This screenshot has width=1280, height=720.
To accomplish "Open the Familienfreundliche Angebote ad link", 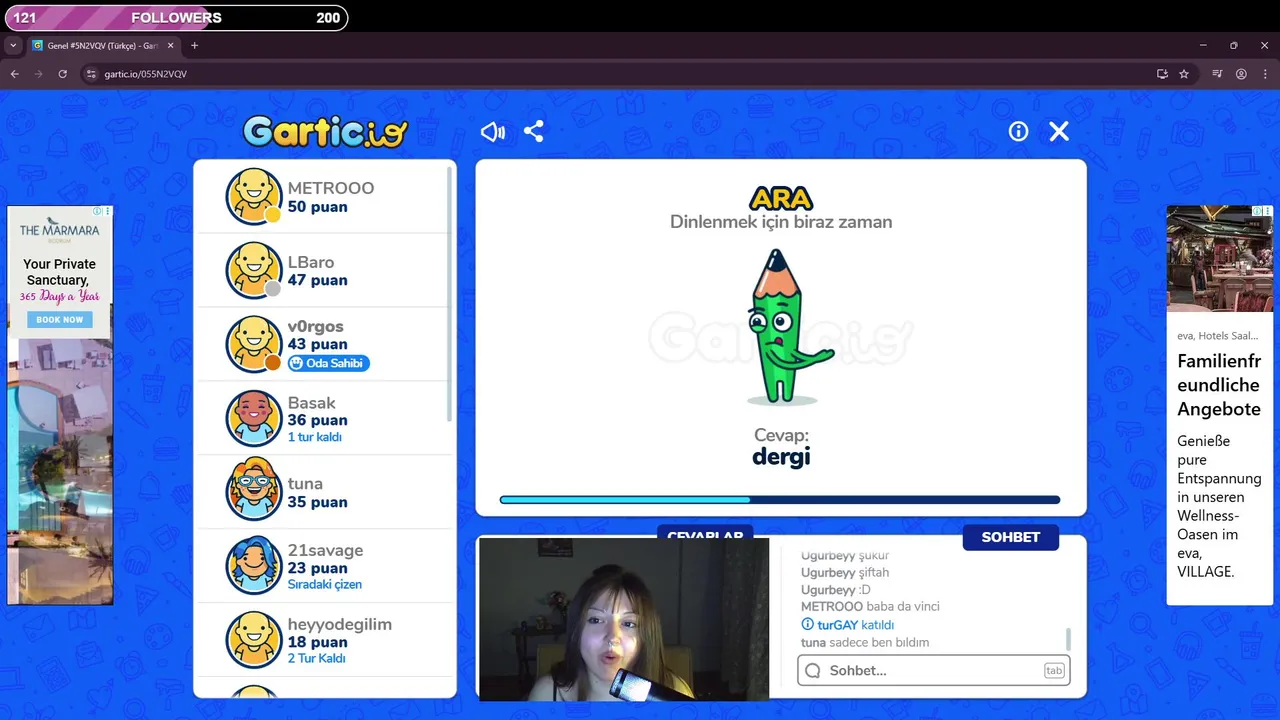I will 1219,385.
